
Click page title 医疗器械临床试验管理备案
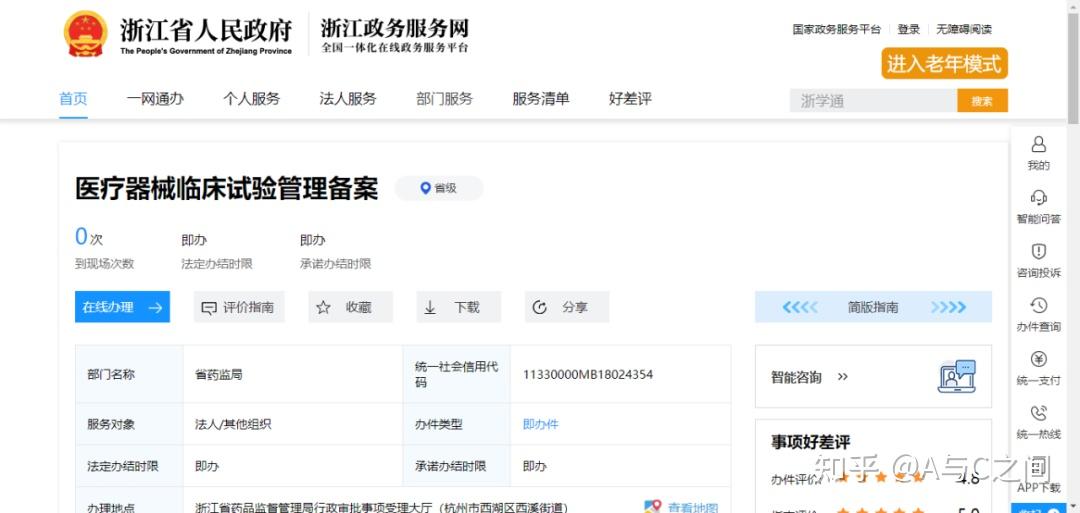[x=227, y=189]
